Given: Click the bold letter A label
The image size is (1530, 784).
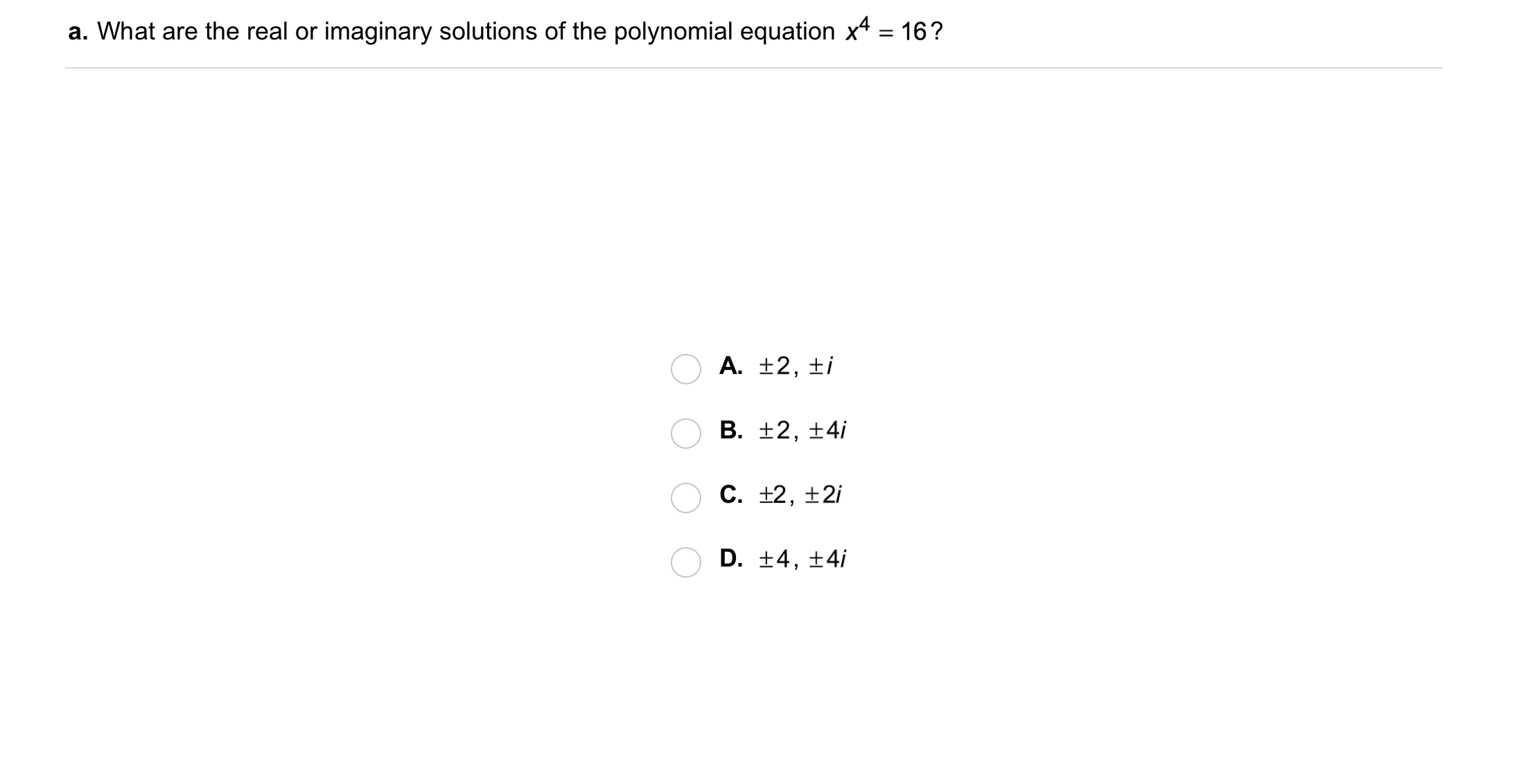Looking at the screenshot, I should pos(730,366).
